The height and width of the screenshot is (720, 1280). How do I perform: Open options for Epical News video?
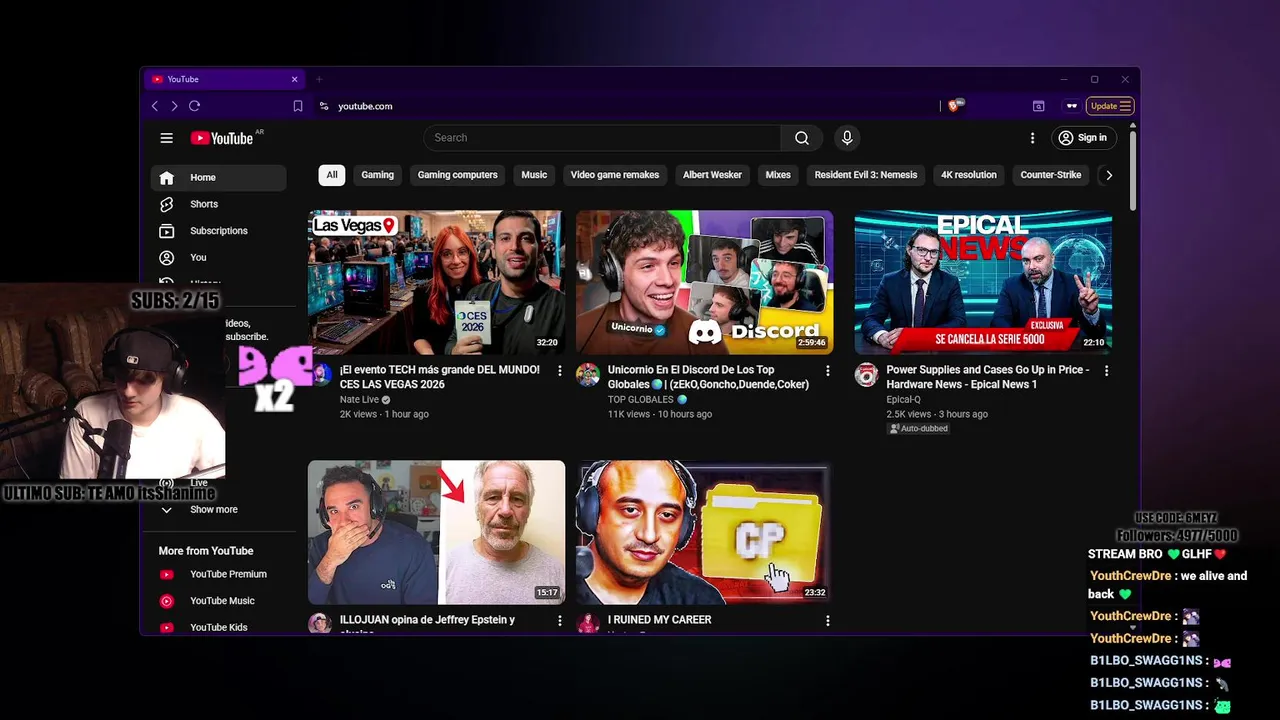(1106, 371)
